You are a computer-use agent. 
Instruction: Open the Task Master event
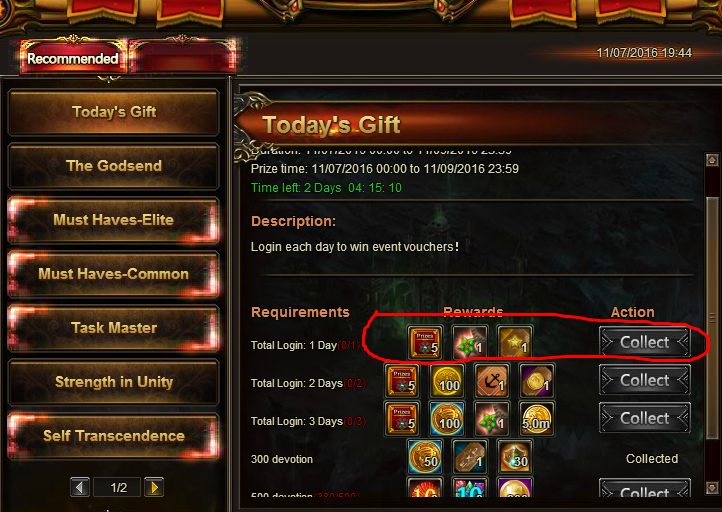pos(113,328)
